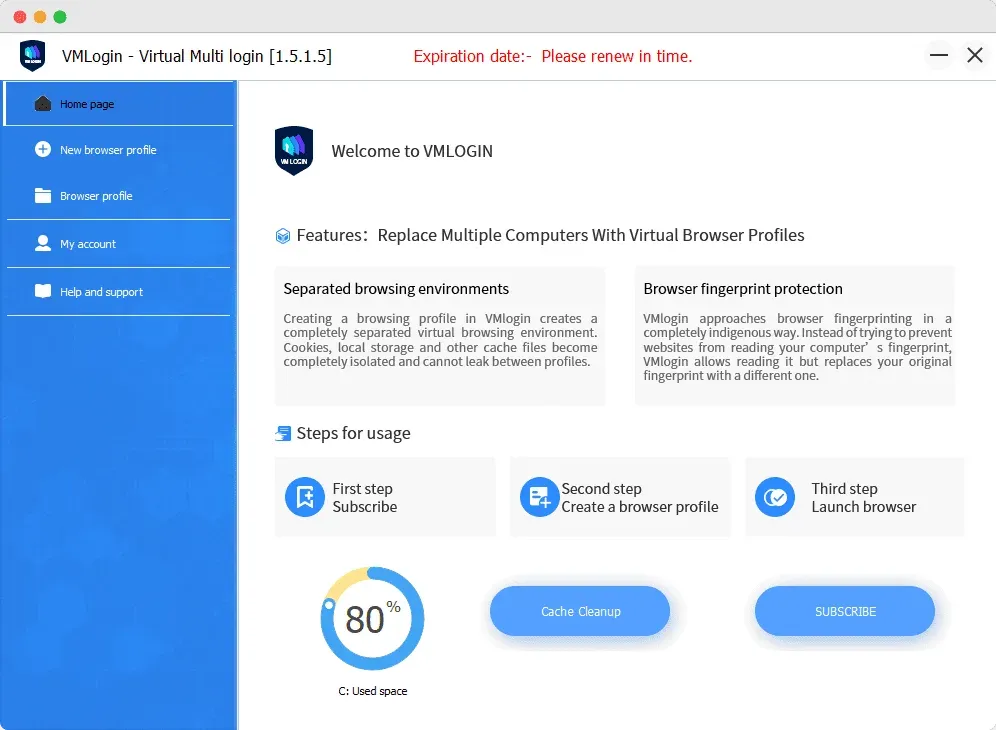The image size is (996, 730).
Task: Click the red Please renew in time notice
Action: [x=617, y=57]
